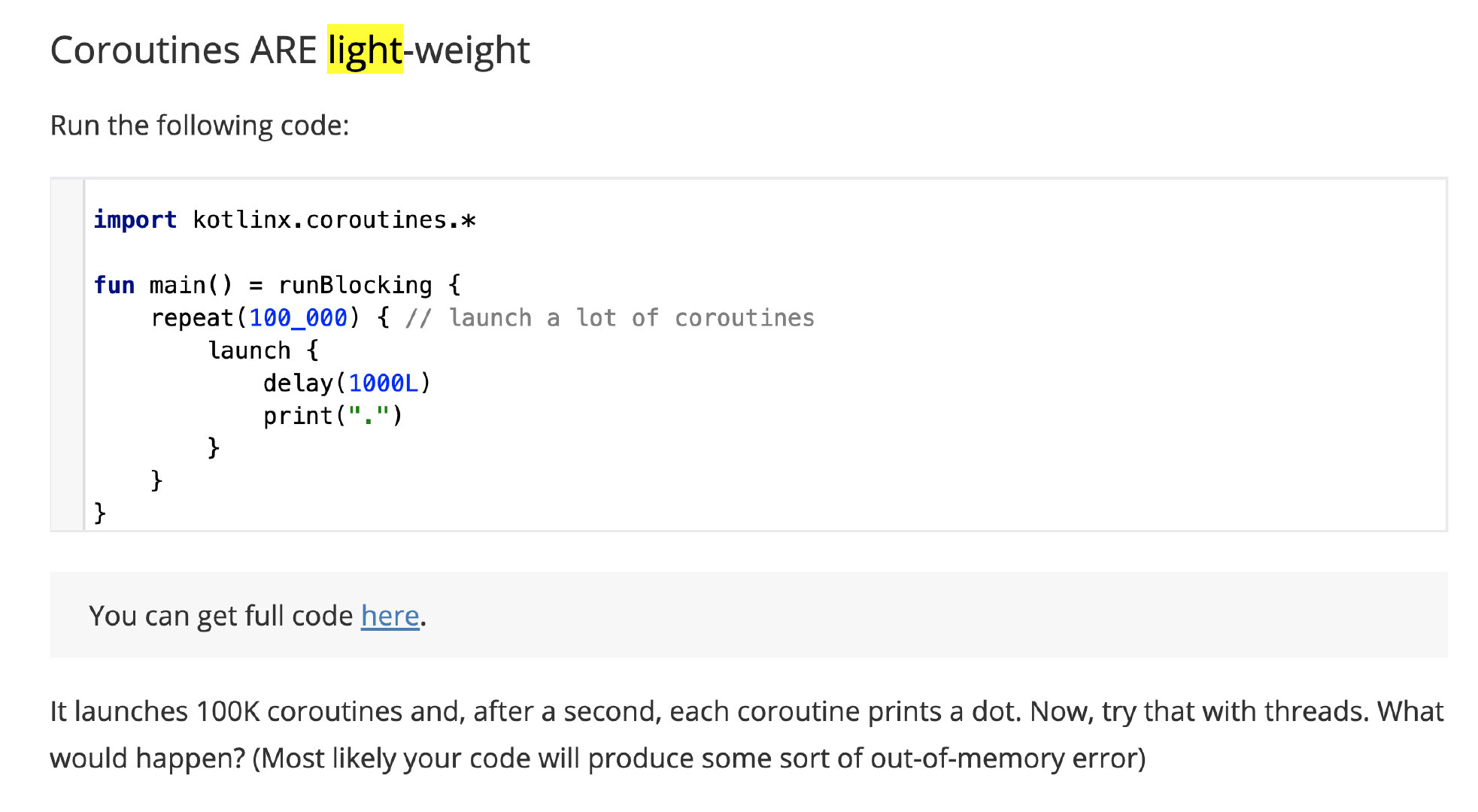1478x812 pixels.
Task: Click the "You can get full code" note text
Action: (x=220, y=616)
